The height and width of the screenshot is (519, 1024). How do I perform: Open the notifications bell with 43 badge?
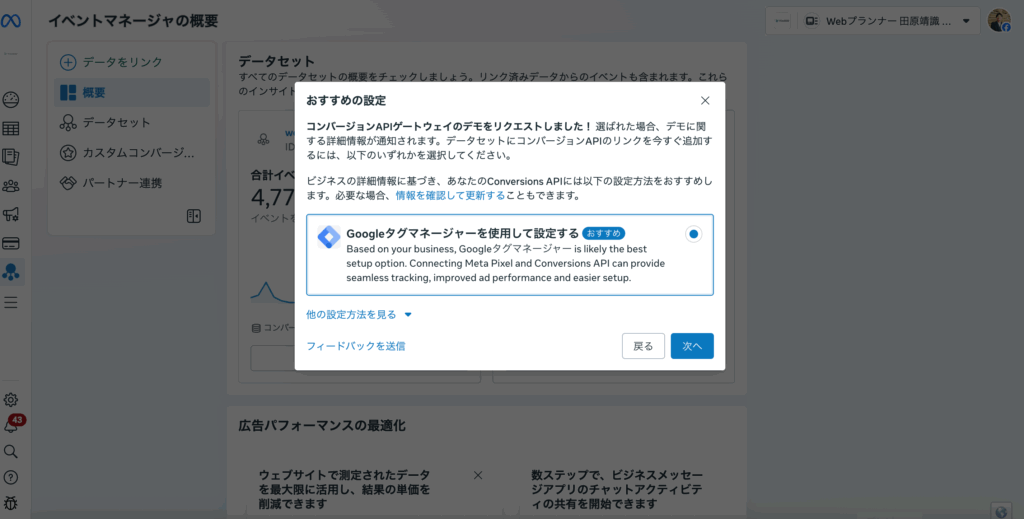click(x=11, y=427)
